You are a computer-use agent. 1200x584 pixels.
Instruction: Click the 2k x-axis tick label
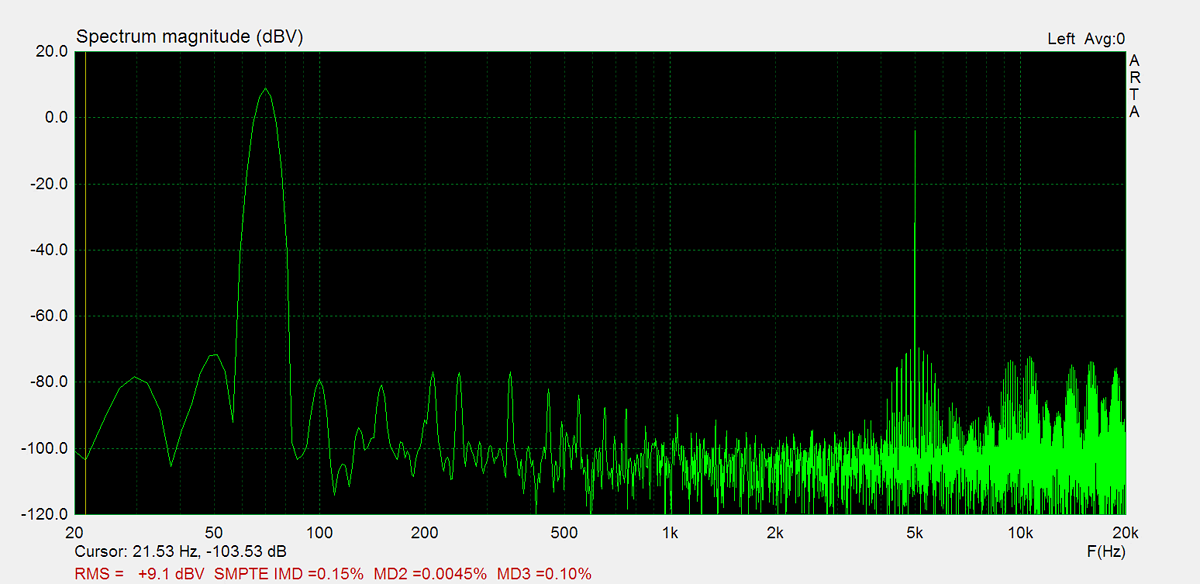[x=775, y=532]
